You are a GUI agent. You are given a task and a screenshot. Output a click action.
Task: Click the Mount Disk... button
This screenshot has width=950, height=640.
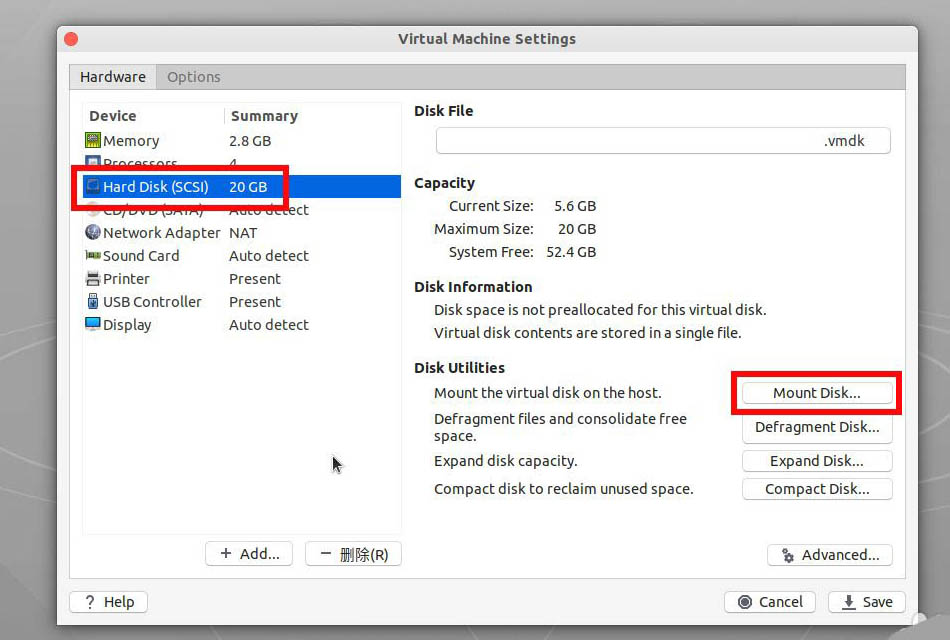click(817, 393)
